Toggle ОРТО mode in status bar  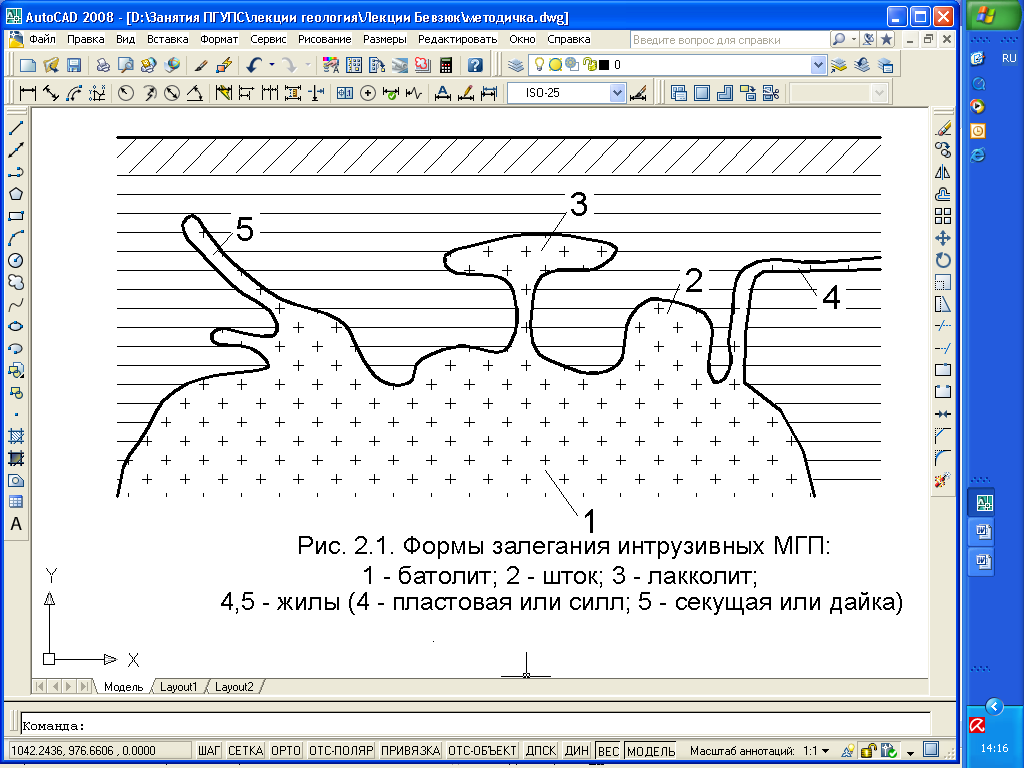point(286,750)
